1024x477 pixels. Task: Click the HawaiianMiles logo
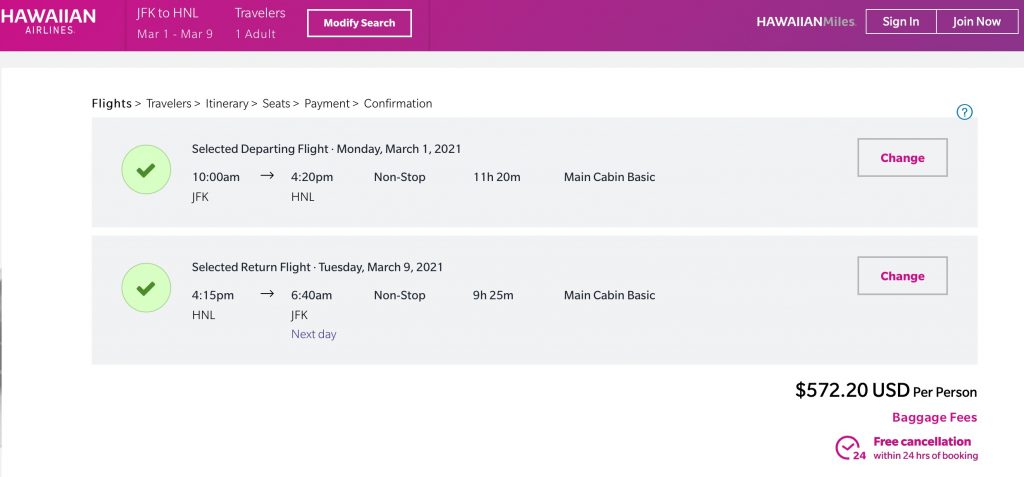tap(805, 22)
